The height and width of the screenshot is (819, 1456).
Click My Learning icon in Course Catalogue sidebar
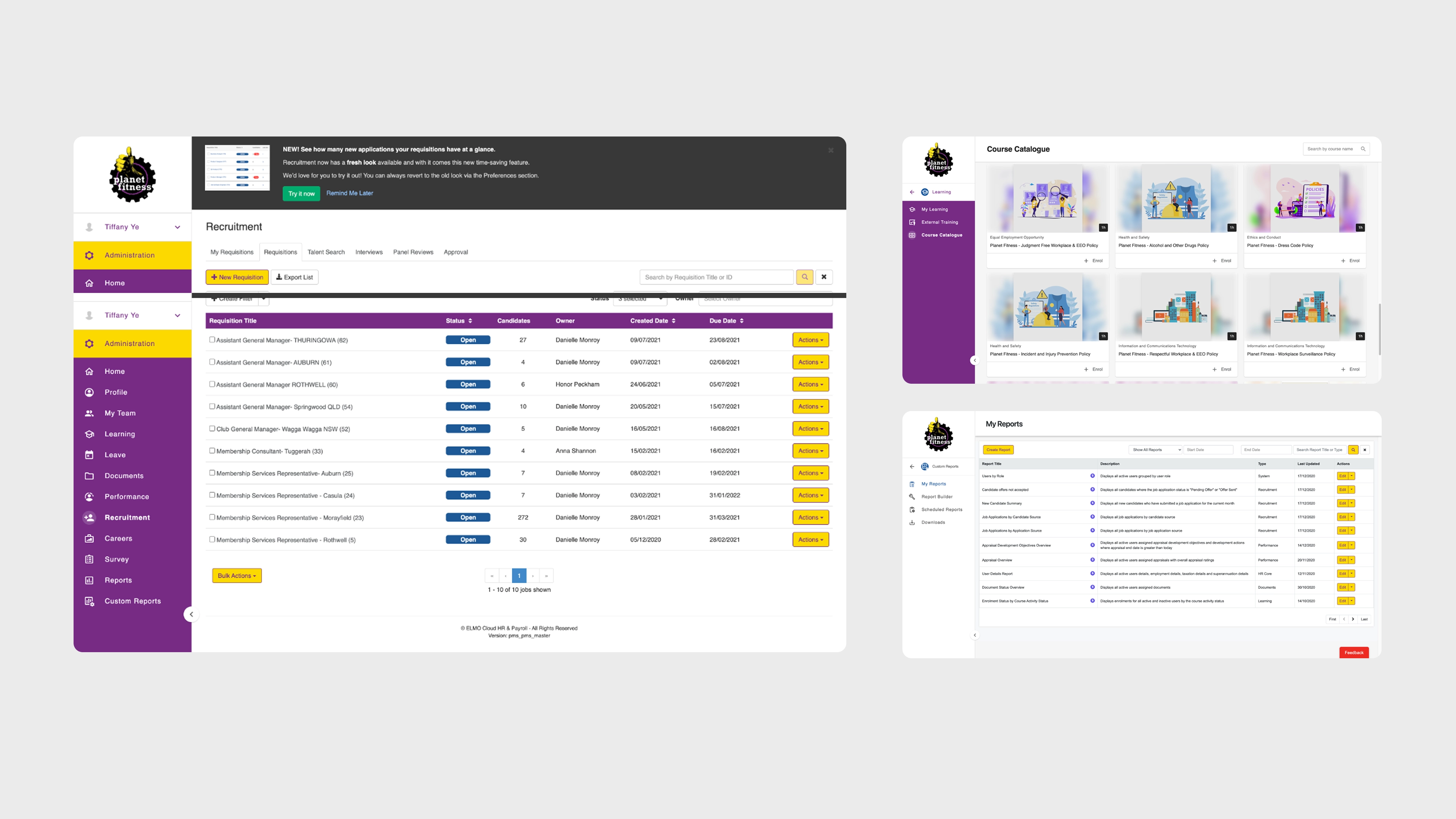[912, 209]
